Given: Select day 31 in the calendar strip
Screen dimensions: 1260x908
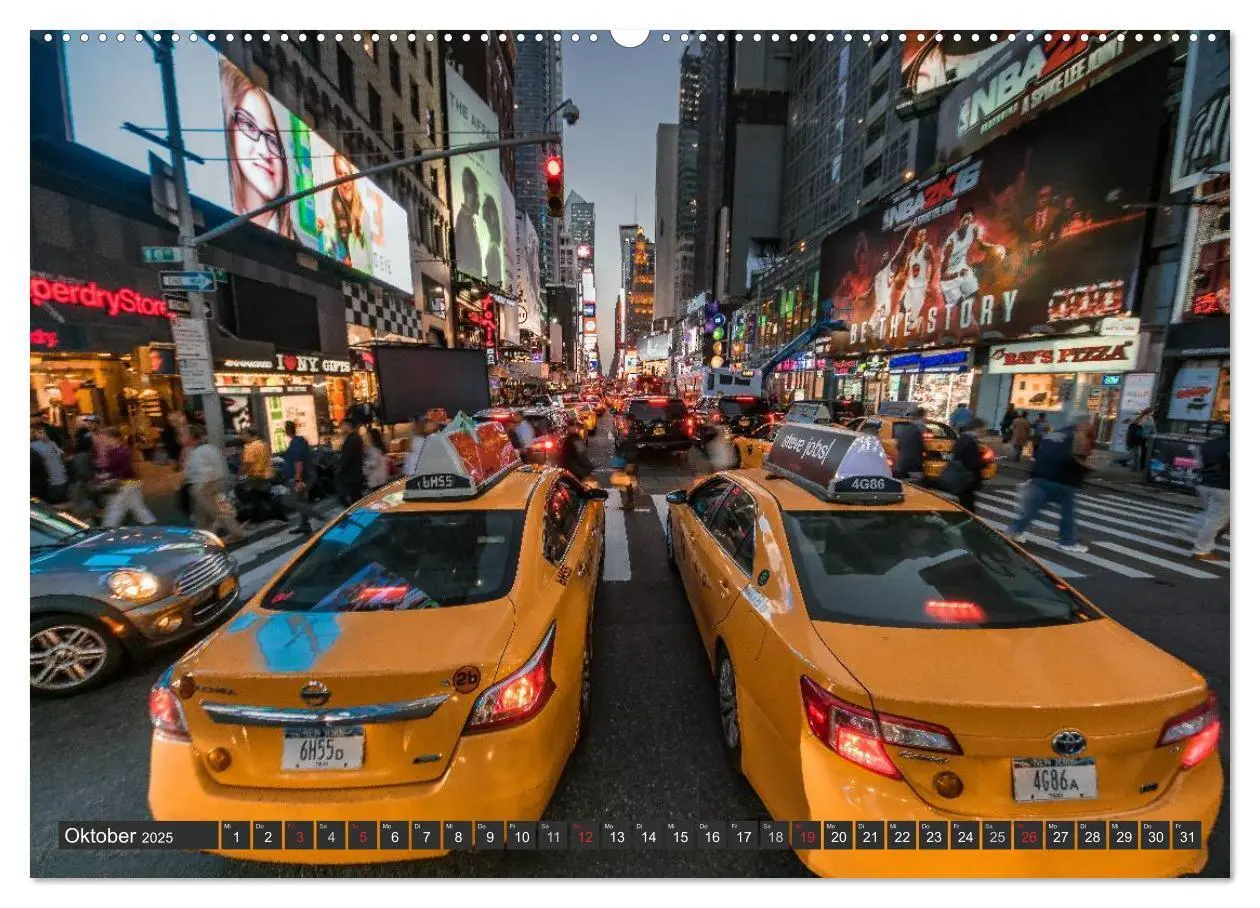Looking at the screenshot, I should click(x=1187, y=836).
